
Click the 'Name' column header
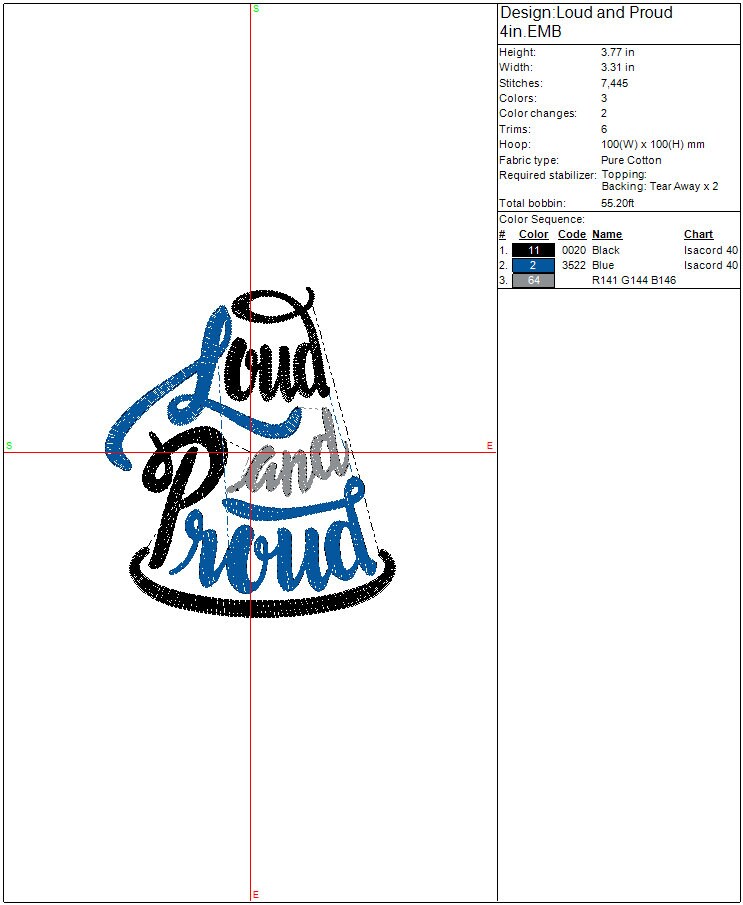606,234
